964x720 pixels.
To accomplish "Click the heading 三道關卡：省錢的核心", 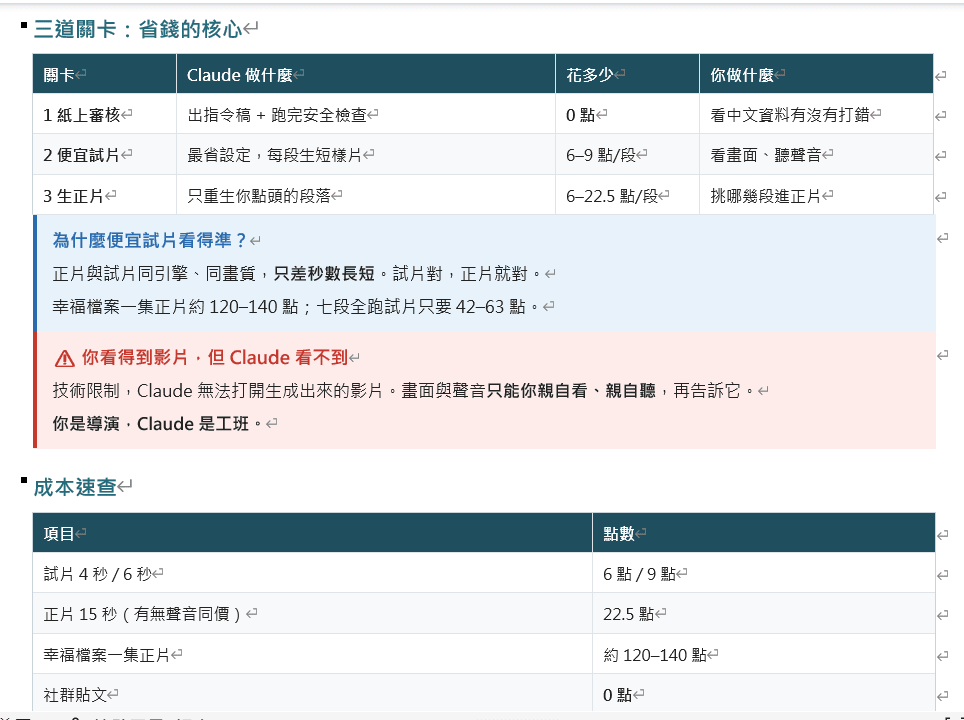I will [x=138, y=29].
